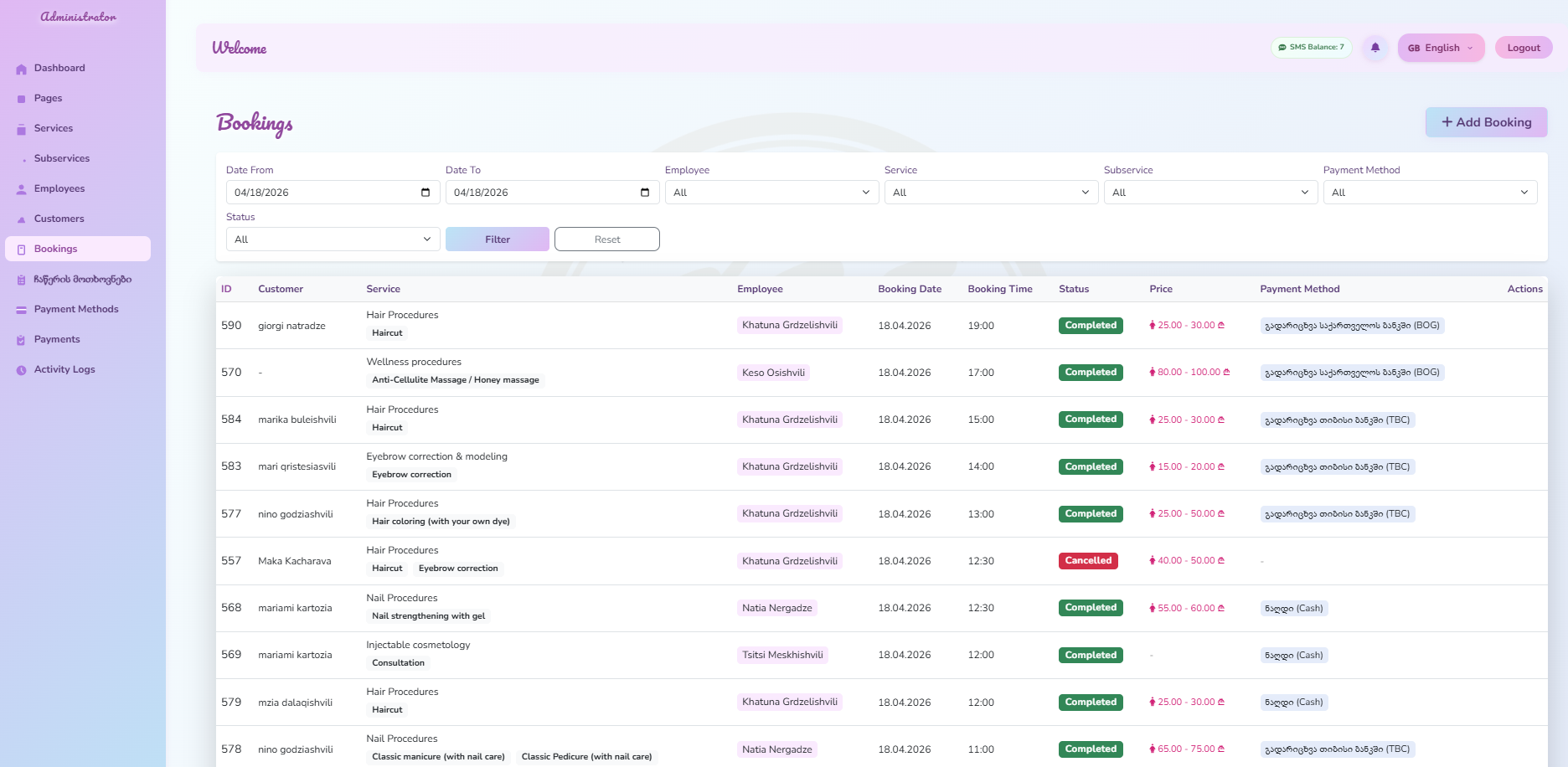Viewport: 1568px width, 767px height.
Task: Click the Consultation subservice tag
Action: pos(398,663)
